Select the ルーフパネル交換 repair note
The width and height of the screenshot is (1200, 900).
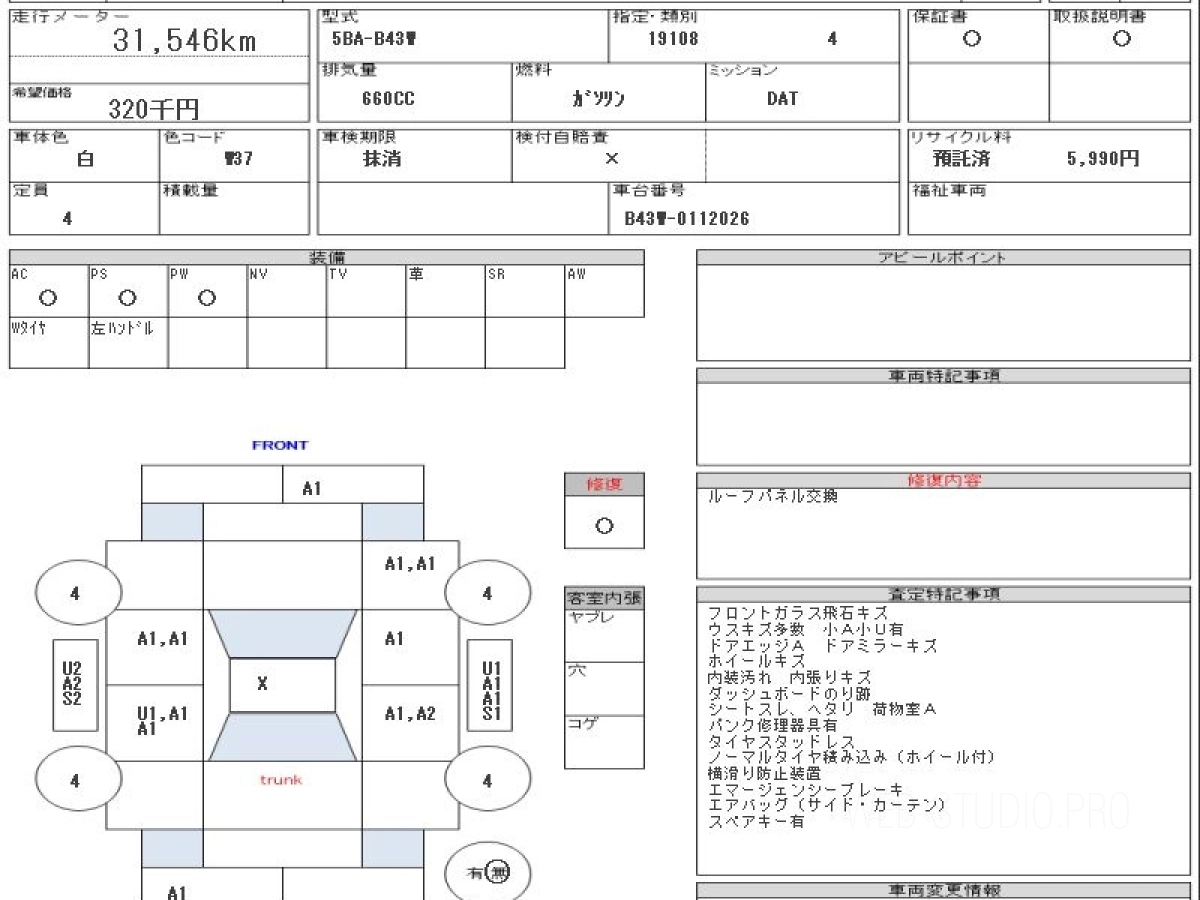[x=773, y=497]
